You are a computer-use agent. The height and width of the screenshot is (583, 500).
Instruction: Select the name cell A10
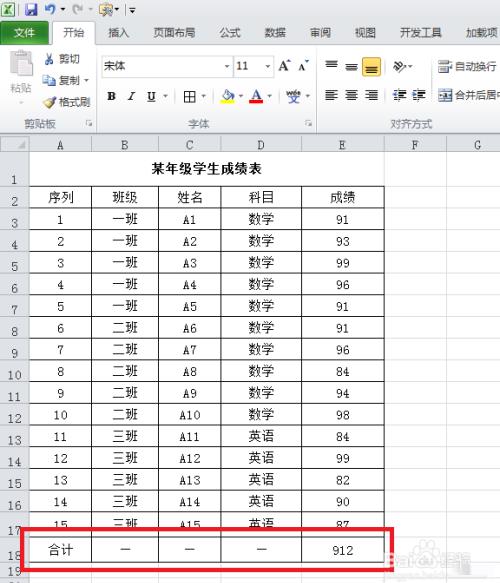pyautogui.click(x=190, y=415)
